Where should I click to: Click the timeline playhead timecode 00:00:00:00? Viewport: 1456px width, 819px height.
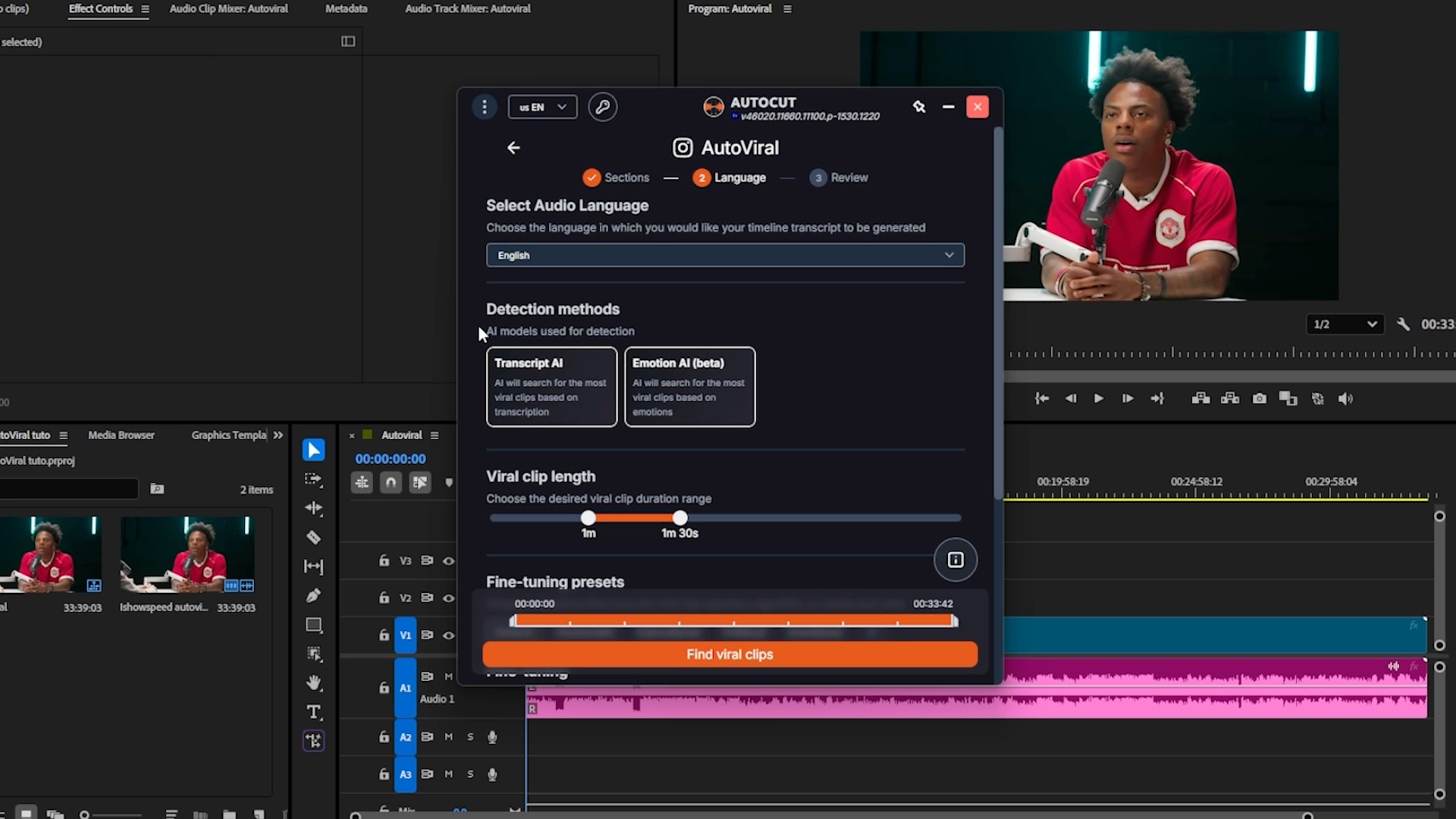[x=391, y=459]
